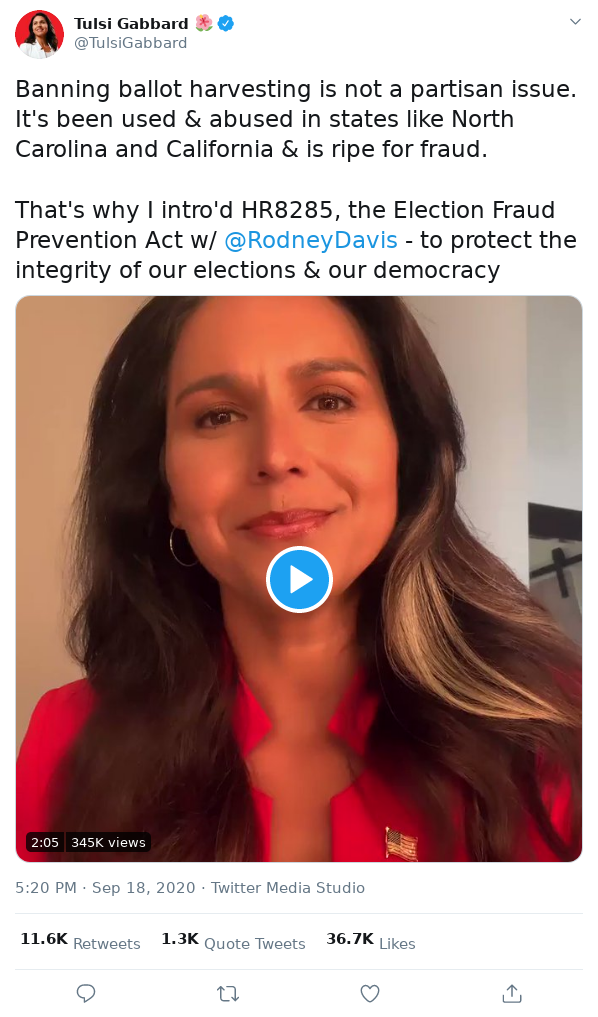Click the 2:05 video duration badge
Image resolution: width=598 pixels, height=1017 pixels.
[x=45, y=842]
